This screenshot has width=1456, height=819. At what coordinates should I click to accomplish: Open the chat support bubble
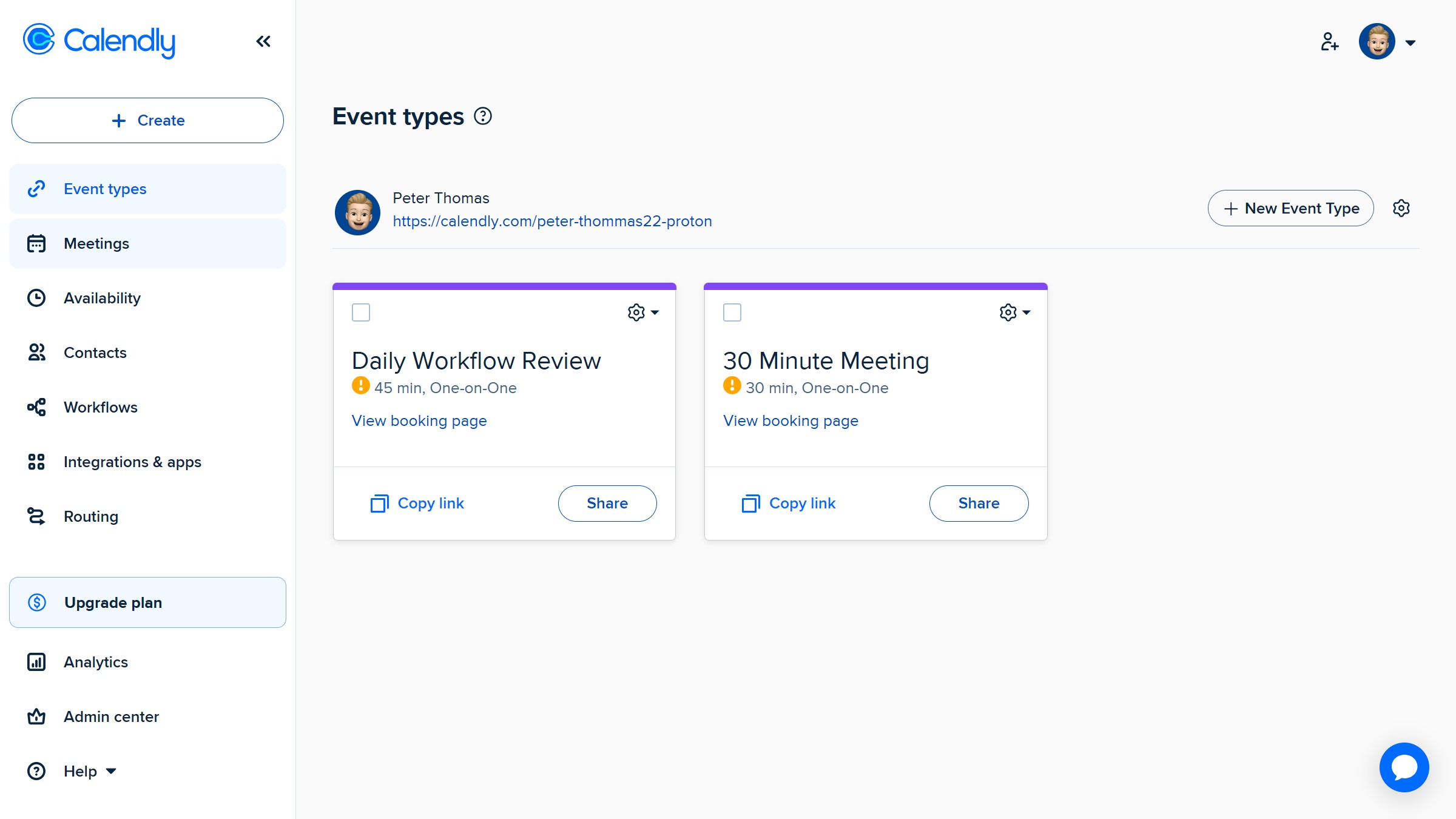(1404, 767)
